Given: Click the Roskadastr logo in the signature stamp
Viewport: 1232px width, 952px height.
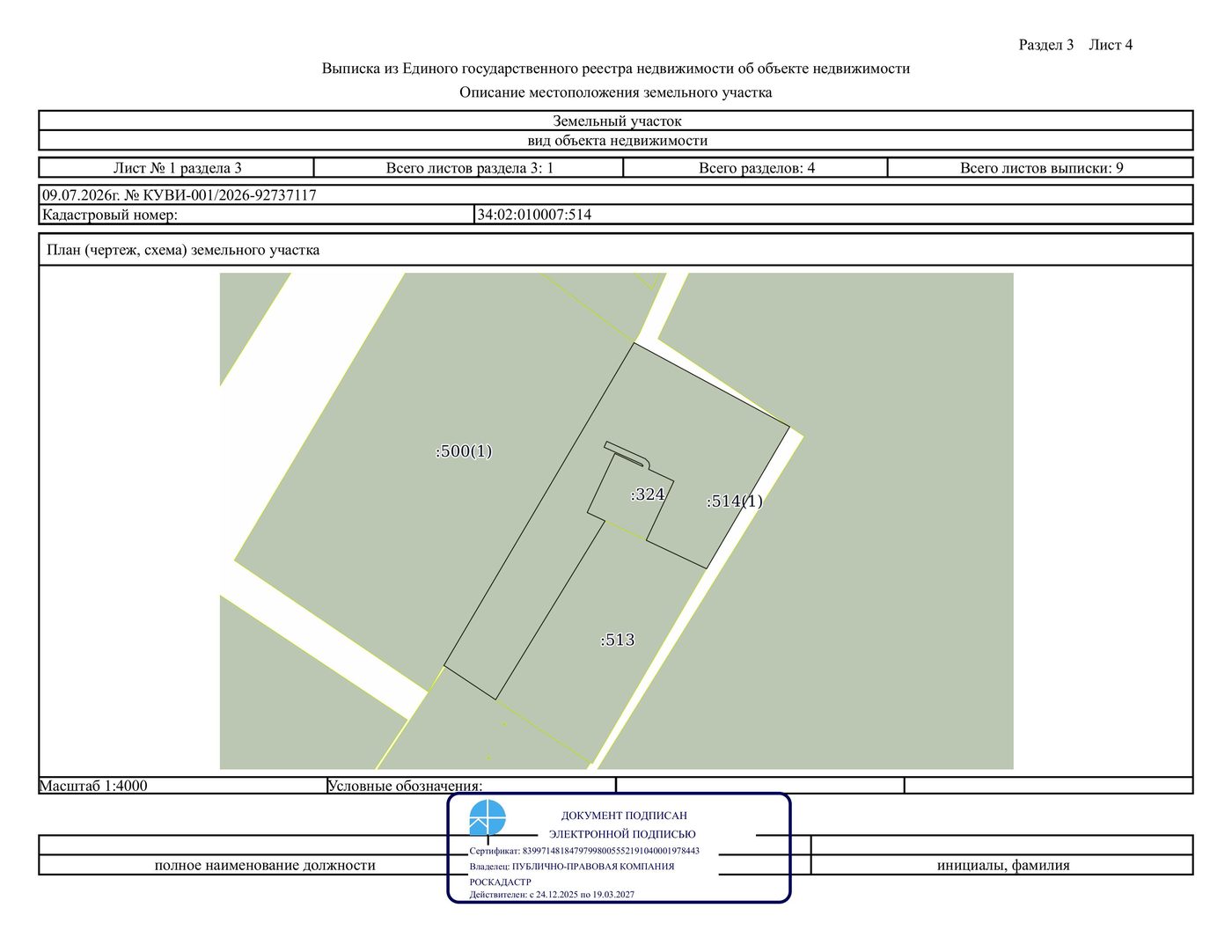Looking at the screenshot, I should click(488, 817).
